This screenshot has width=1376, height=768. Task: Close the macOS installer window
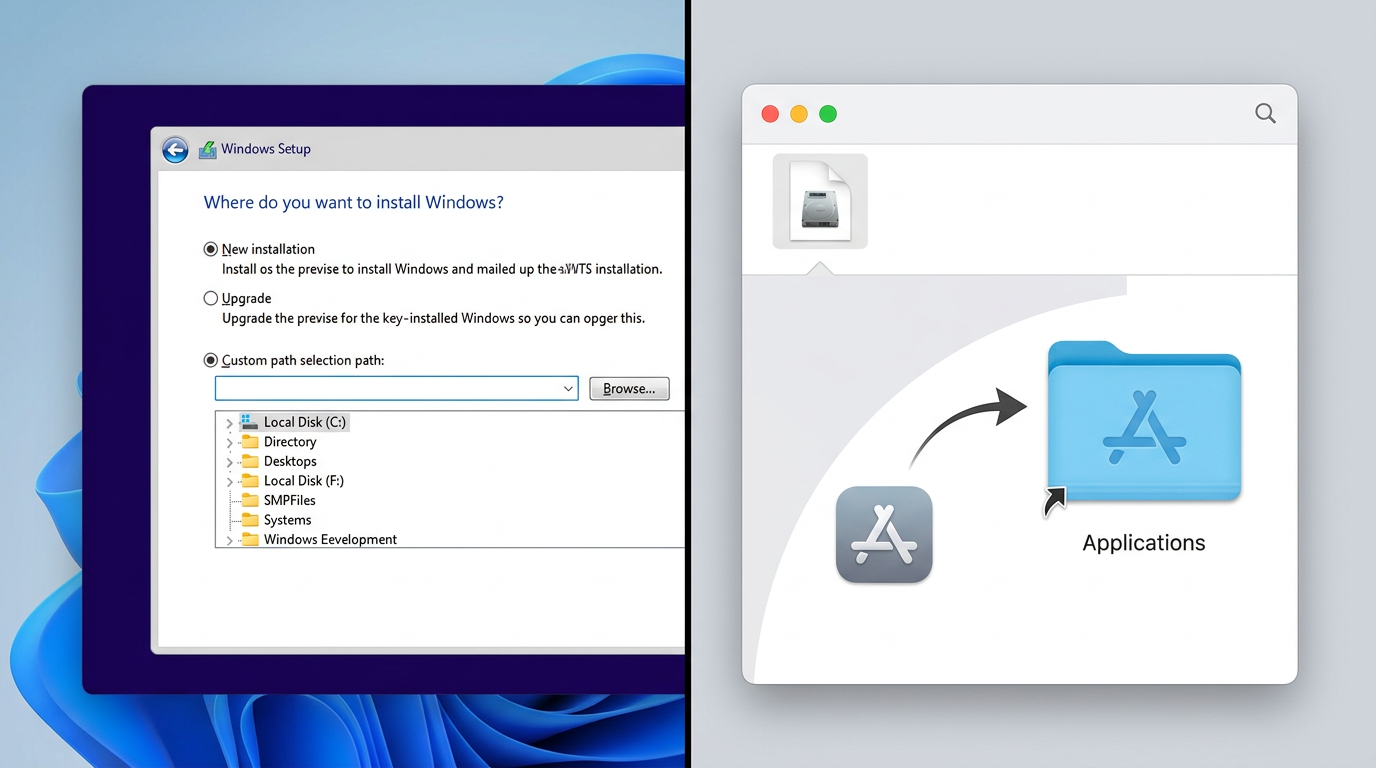[770, 114]
